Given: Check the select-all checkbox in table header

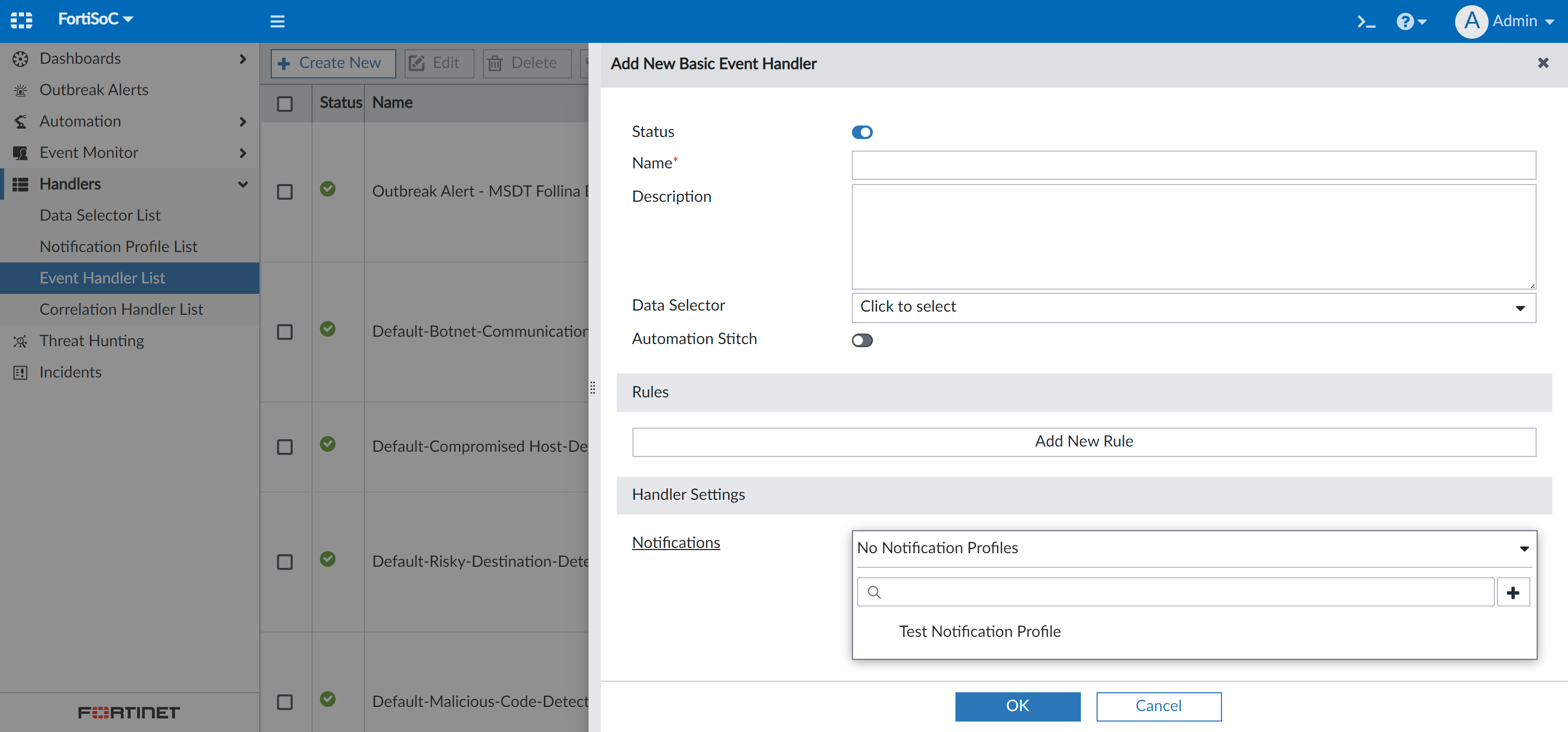Looking at the screenshot, I should click(284, 104).
